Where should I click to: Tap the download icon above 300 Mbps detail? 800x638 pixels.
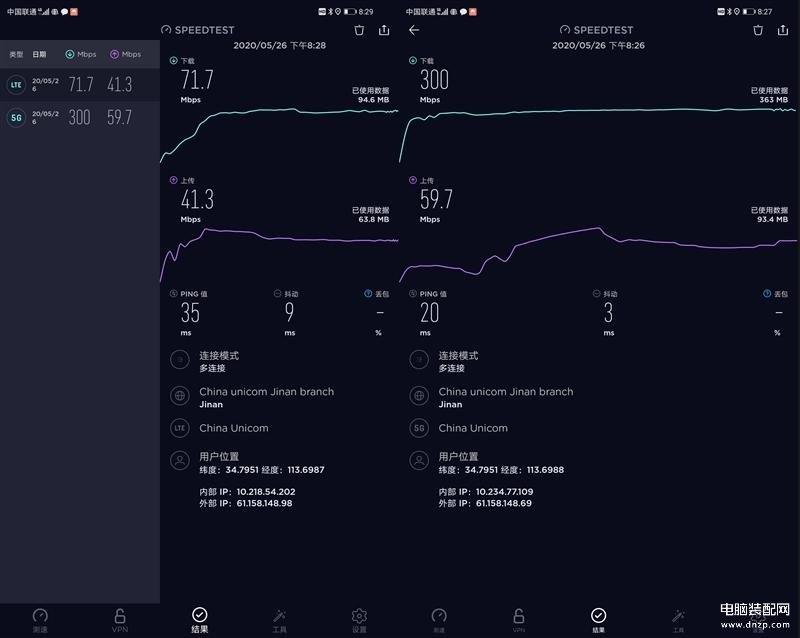click(x=413, y=60)
